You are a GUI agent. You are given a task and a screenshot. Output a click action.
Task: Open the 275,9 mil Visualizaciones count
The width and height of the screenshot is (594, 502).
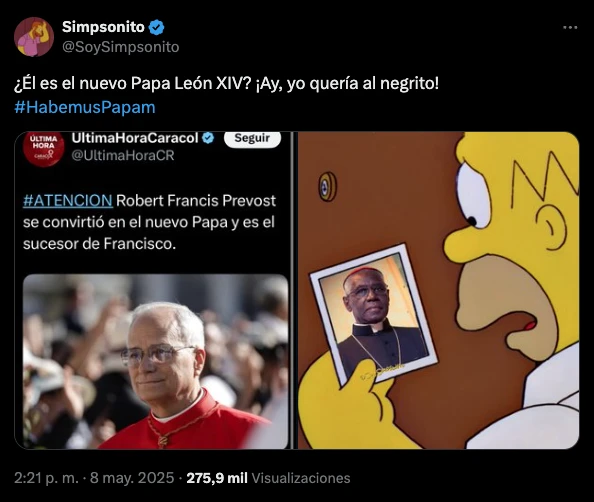coord(268,478)
